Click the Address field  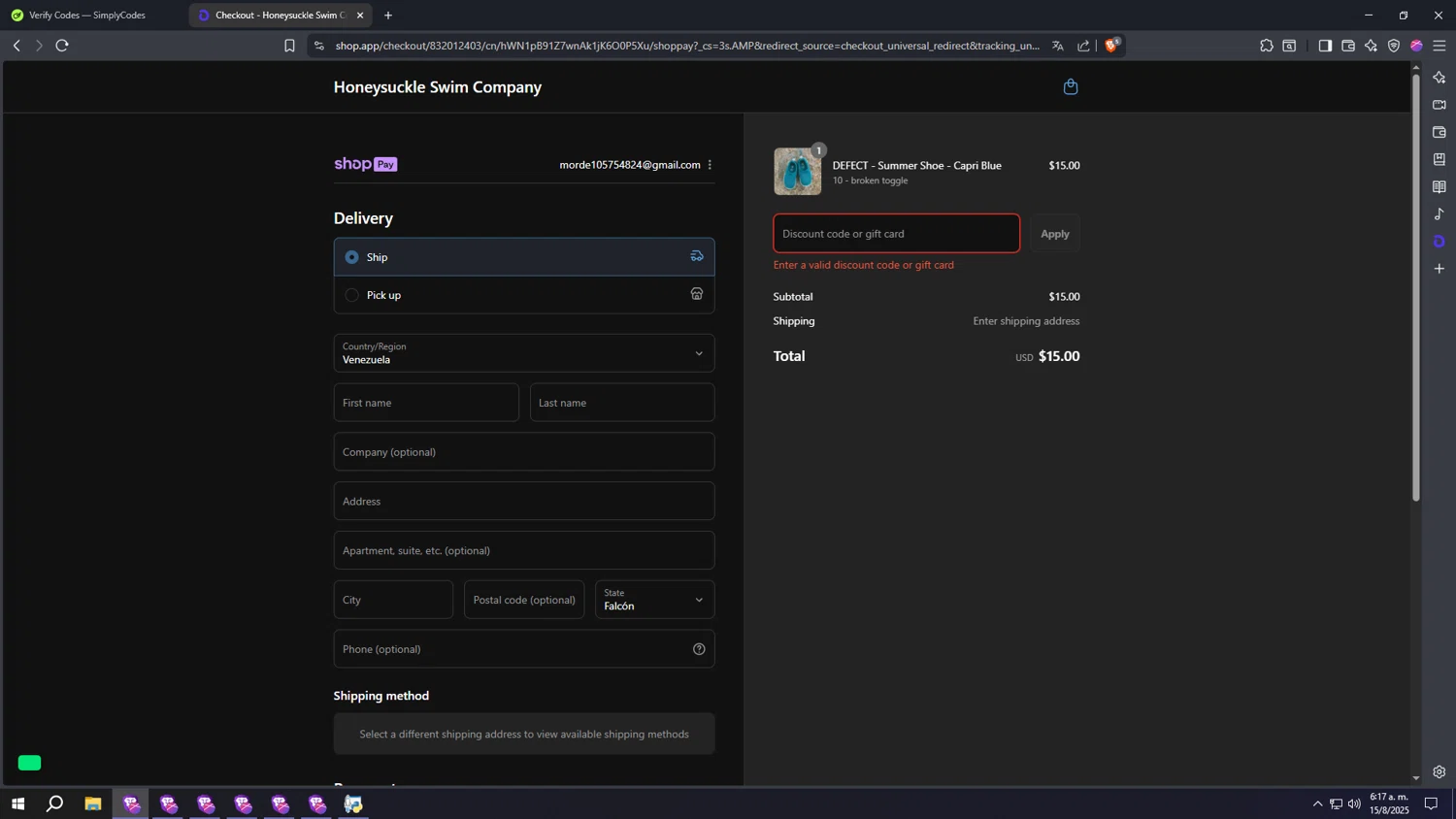[524, 502]
